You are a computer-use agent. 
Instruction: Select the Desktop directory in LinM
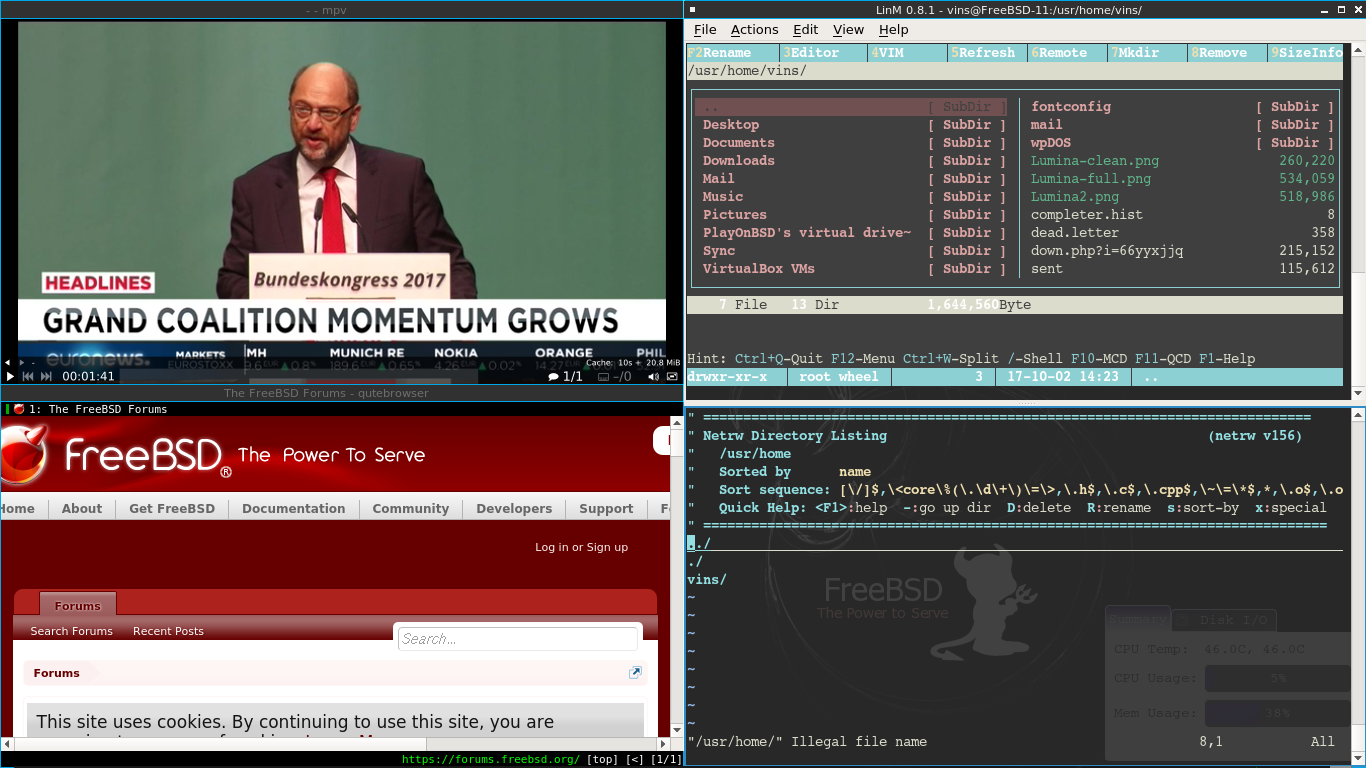851,125
